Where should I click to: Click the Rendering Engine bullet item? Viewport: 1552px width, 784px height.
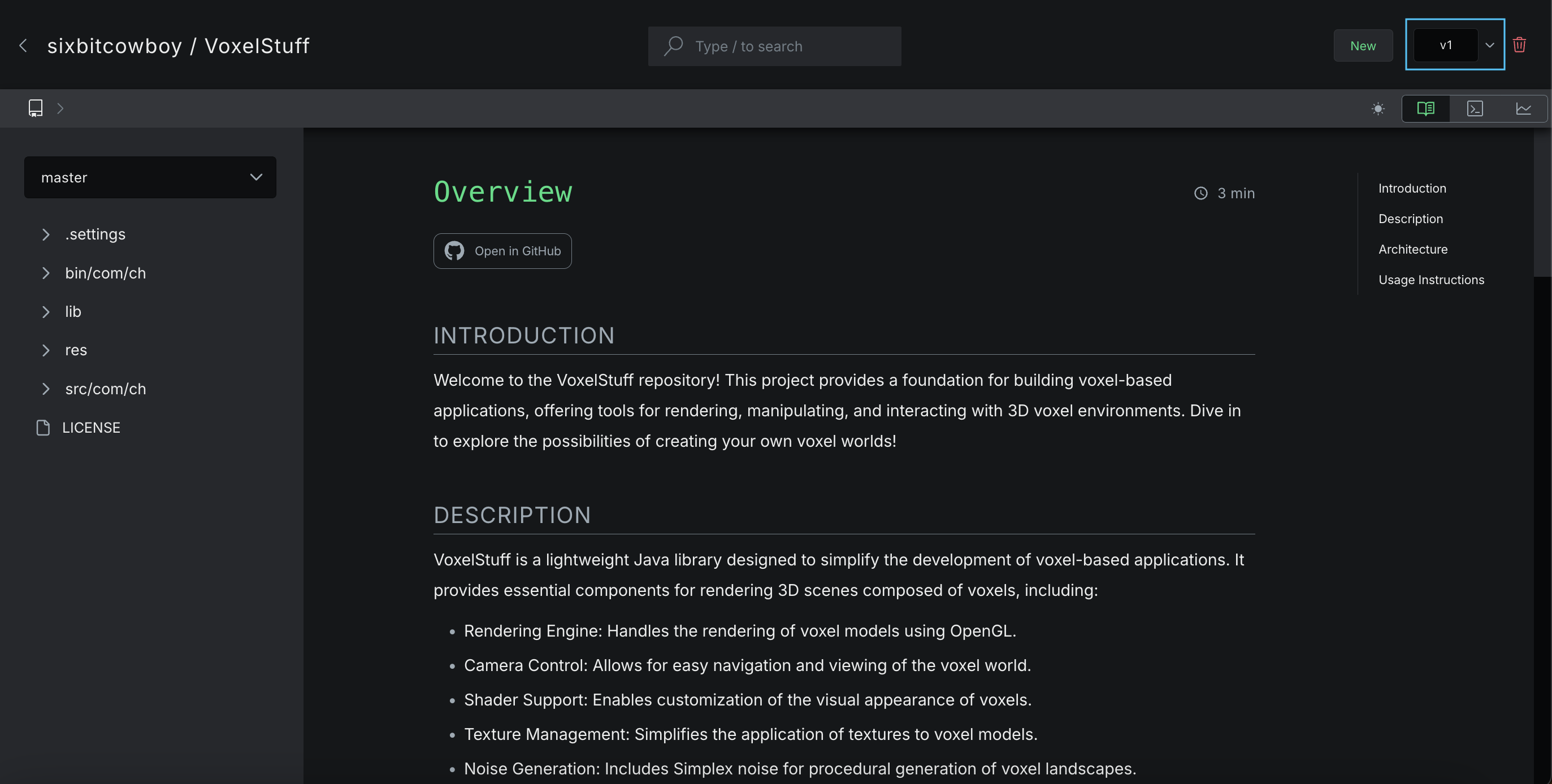[x=740, y=631]
